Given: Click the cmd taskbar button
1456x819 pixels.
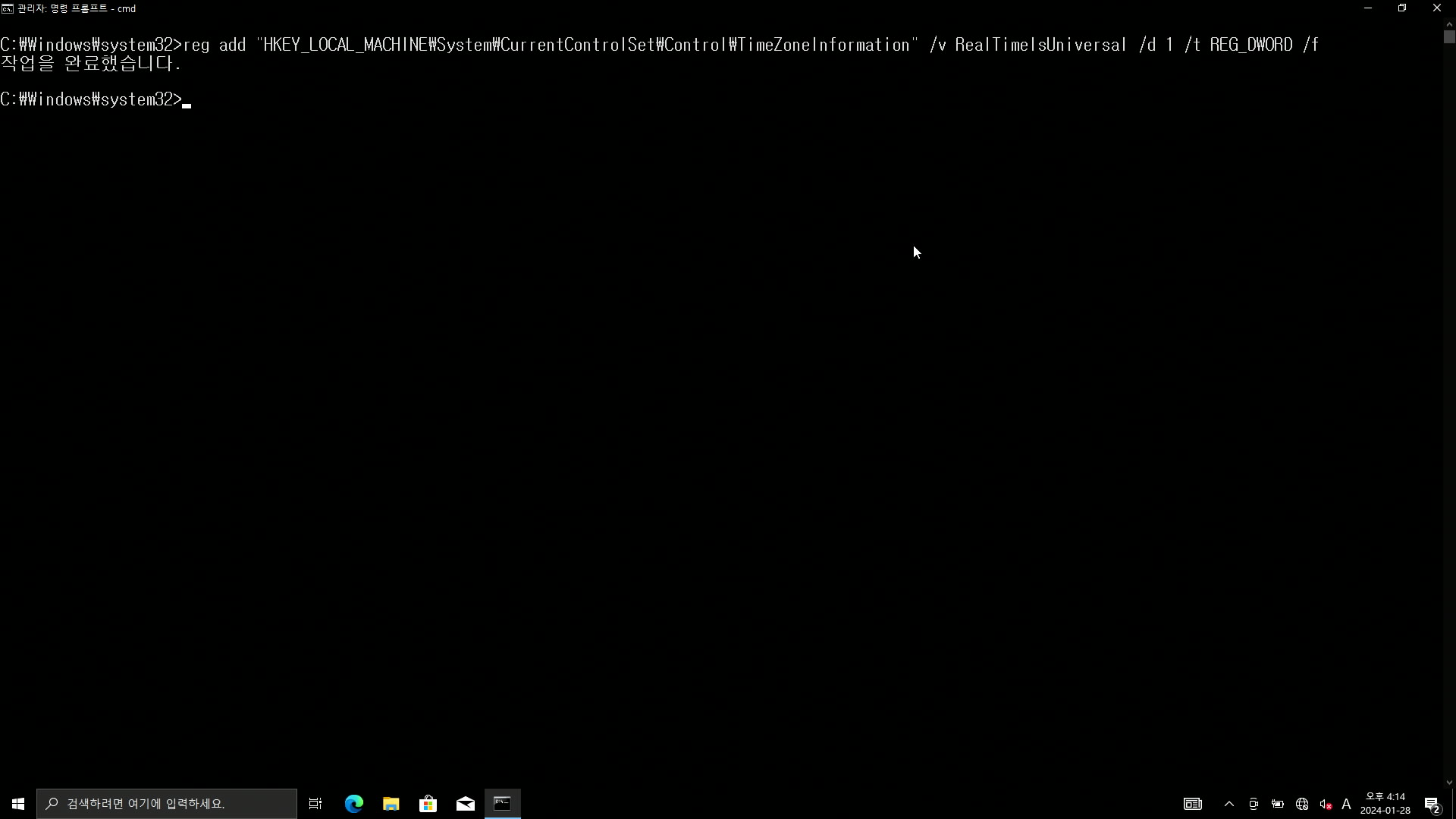Looking at the screenshot, I should pos(502,804).
